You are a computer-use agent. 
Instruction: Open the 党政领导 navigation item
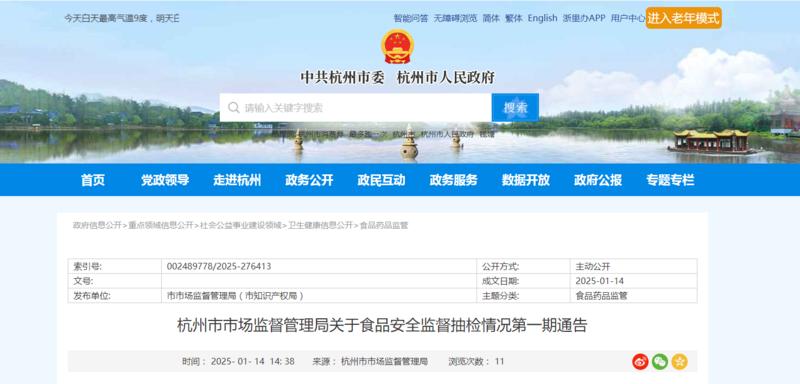[x=165, y=180]
